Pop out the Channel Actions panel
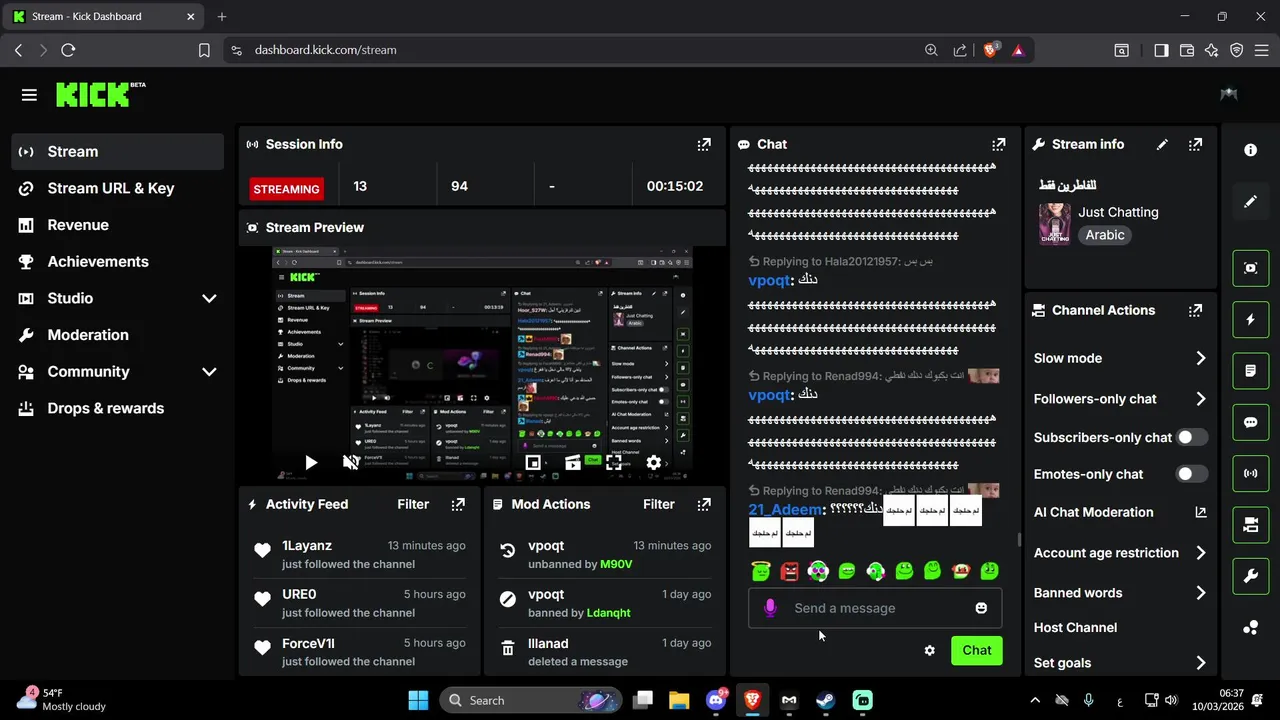Screen dimensions: 1280x720 pos(1195,310)
